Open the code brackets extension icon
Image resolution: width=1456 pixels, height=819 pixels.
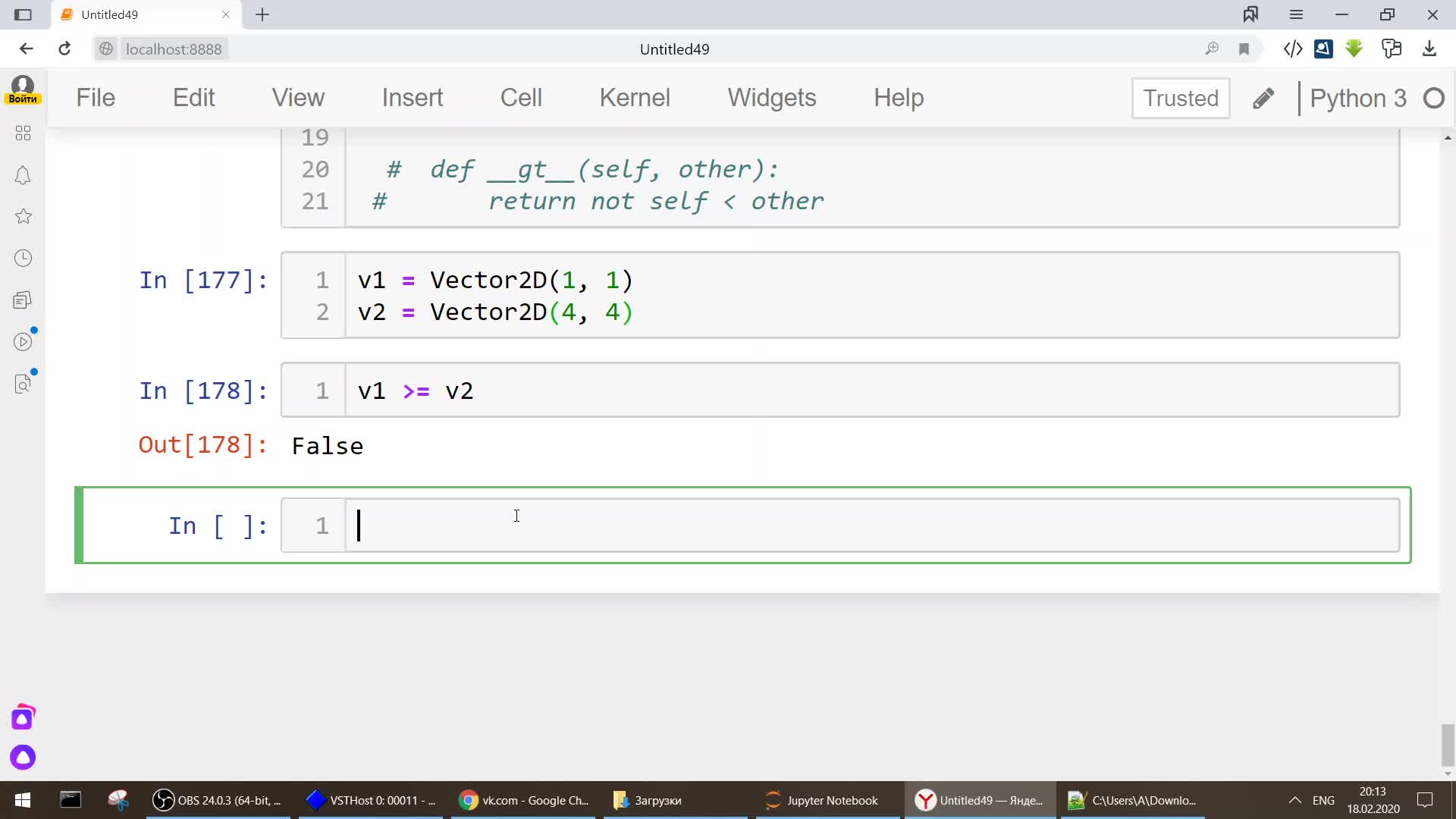1293,49
